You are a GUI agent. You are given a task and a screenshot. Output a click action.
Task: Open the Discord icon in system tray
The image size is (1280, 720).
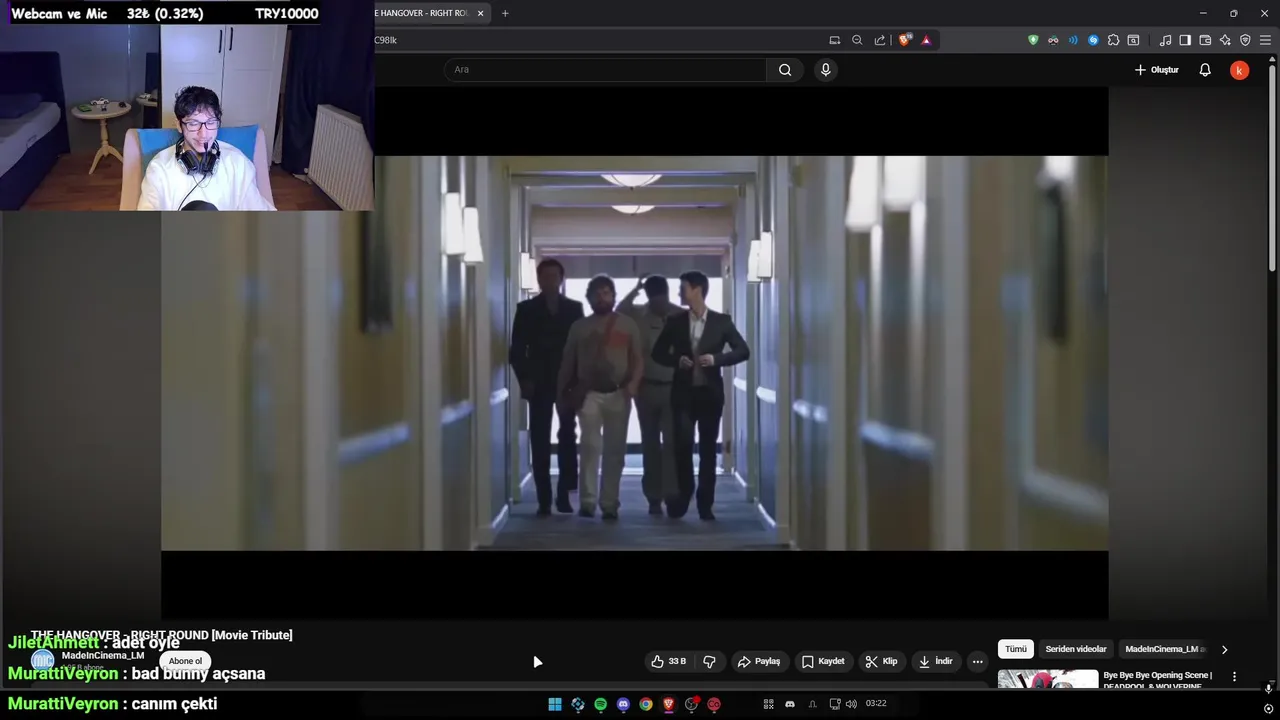point(790,704)
